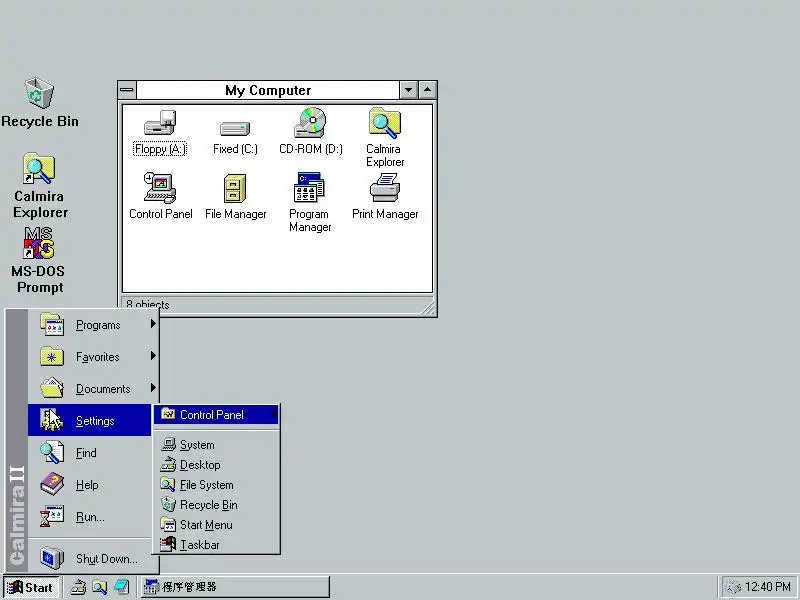Open File System settings in submenu
Viewport: 800px width, 600px height.
(216, 485)
